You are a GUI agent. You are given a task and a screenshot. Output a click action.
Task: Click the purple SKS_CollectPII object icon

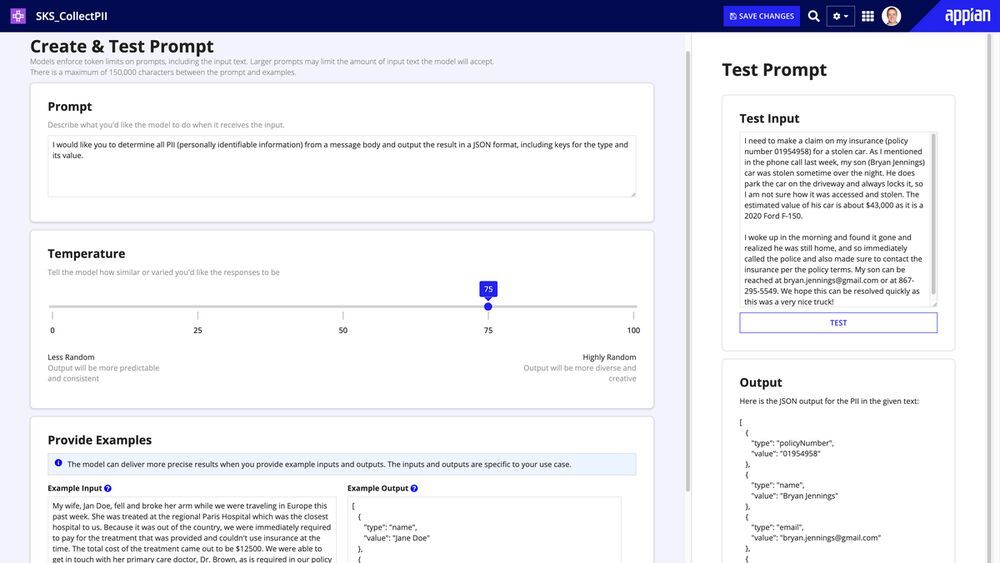(18, 16)
